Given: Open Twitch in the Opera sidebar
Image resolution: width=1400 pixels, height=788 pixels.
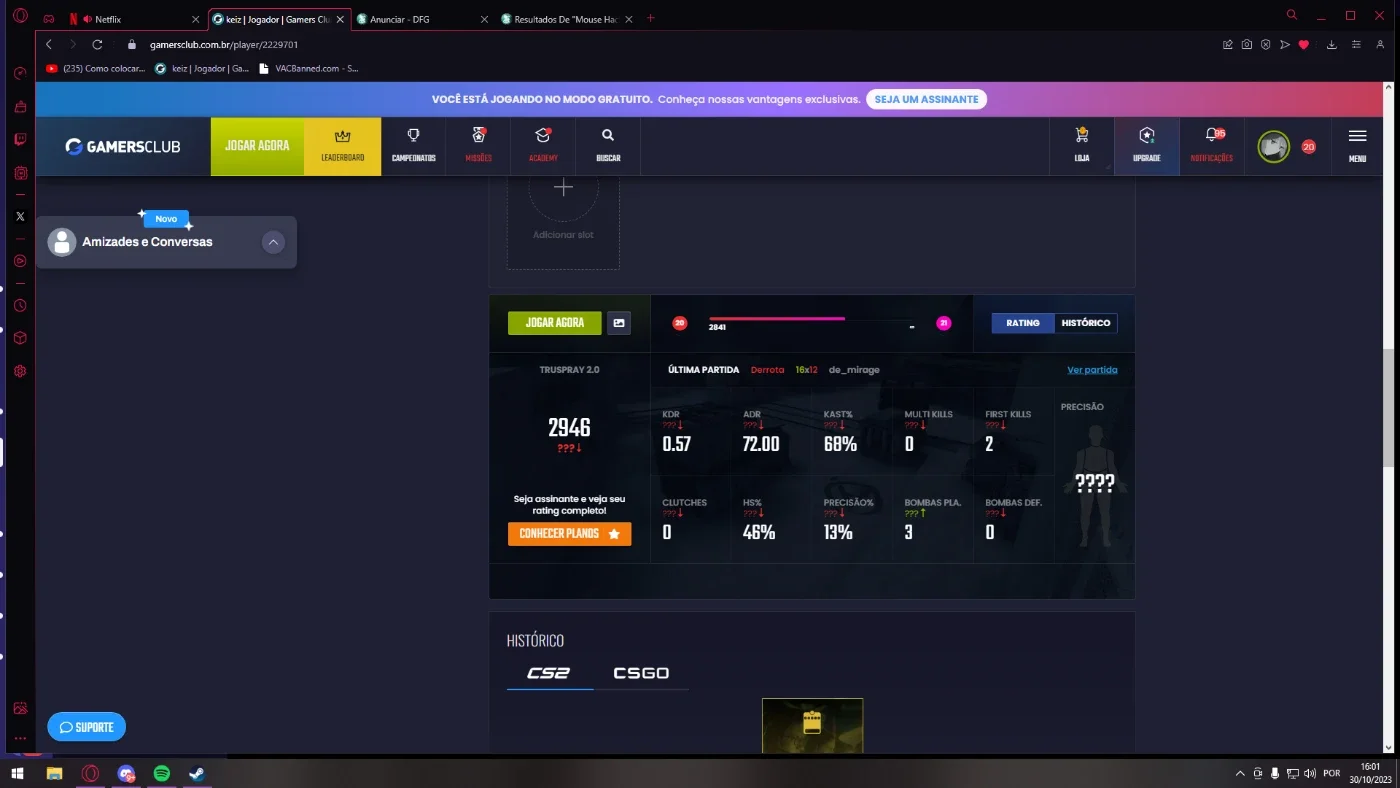Looking at the screenshot, I should point(20,140).
